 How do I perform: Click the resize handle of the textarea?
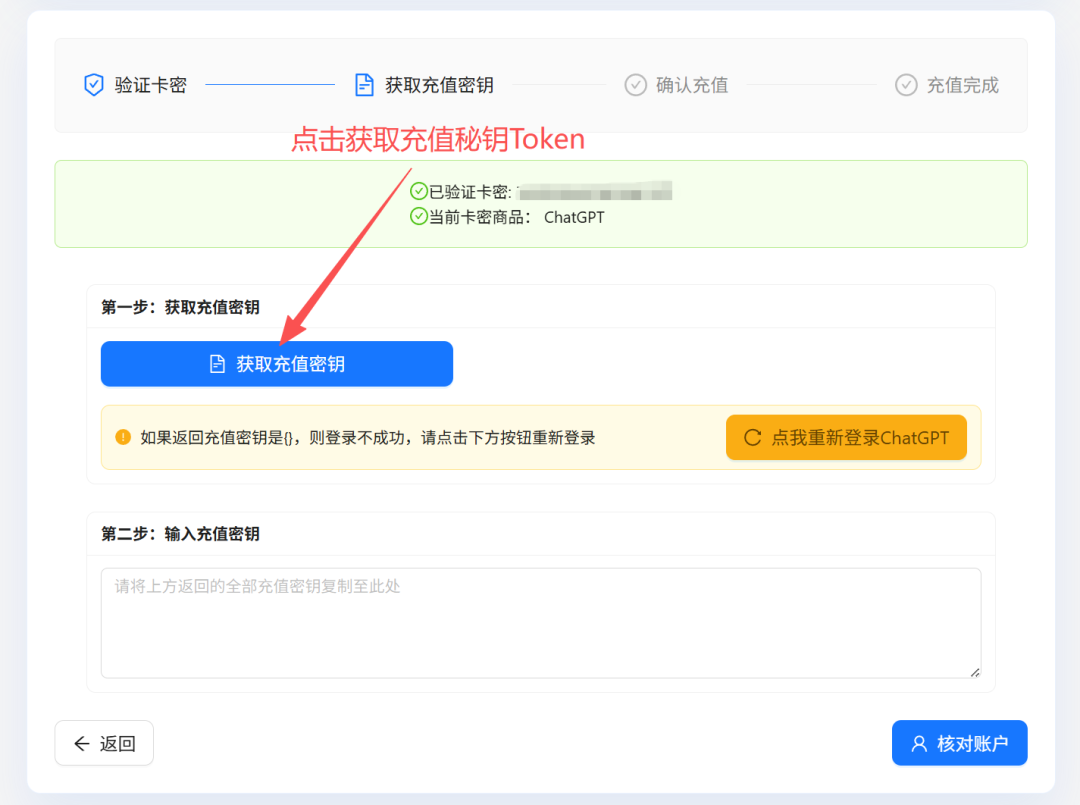point(973,672)
